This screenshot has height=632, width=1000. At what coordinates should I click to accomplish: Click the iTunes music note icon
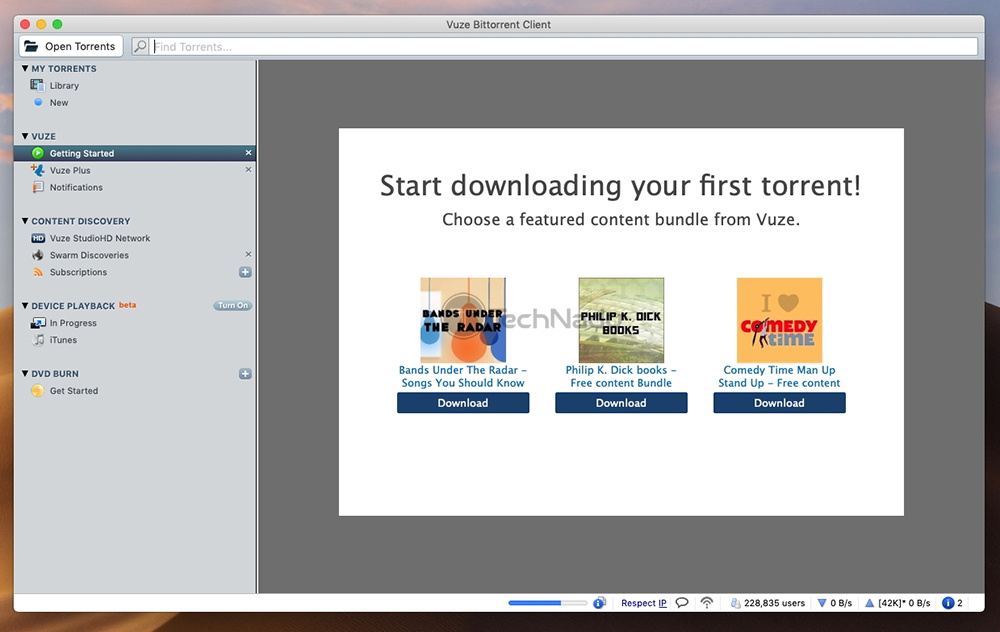click(38, 340)
